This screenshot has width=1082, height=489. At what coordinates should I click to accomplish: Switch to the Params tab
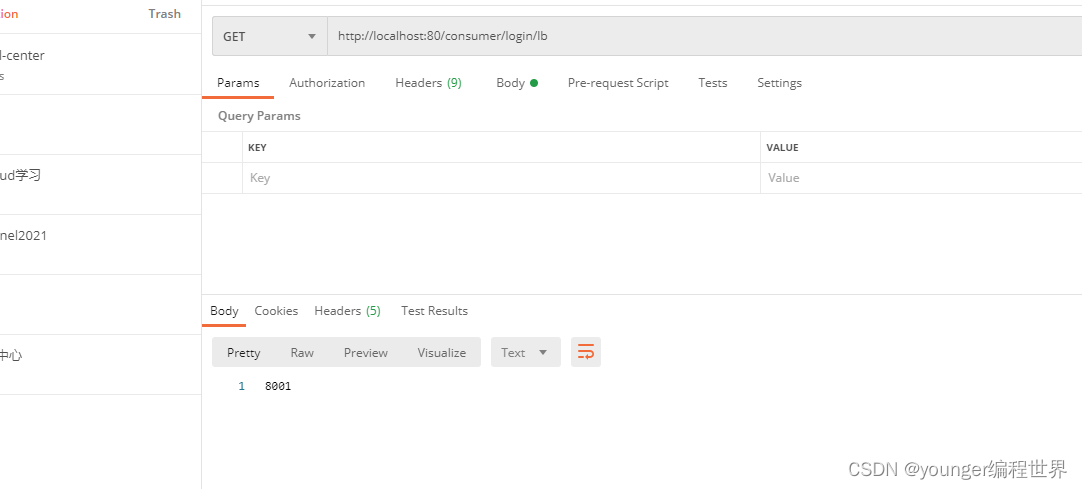tap(238, 83)
